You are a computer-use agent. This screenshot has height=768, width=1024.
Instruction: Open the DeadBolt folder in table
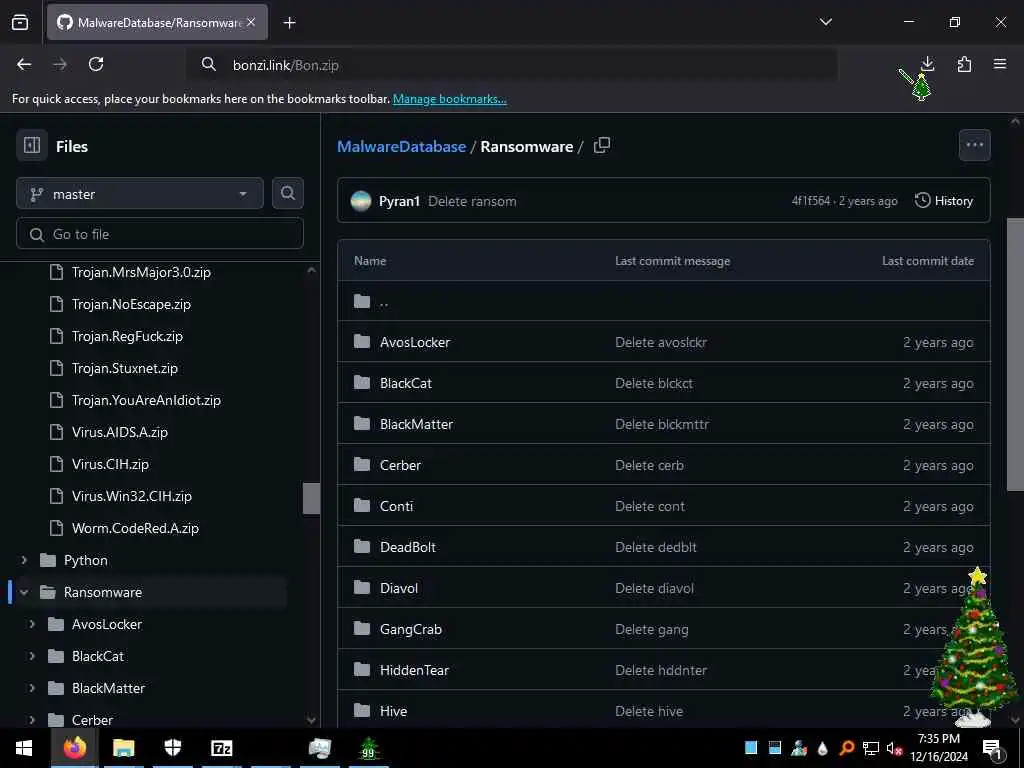(408, 547)
